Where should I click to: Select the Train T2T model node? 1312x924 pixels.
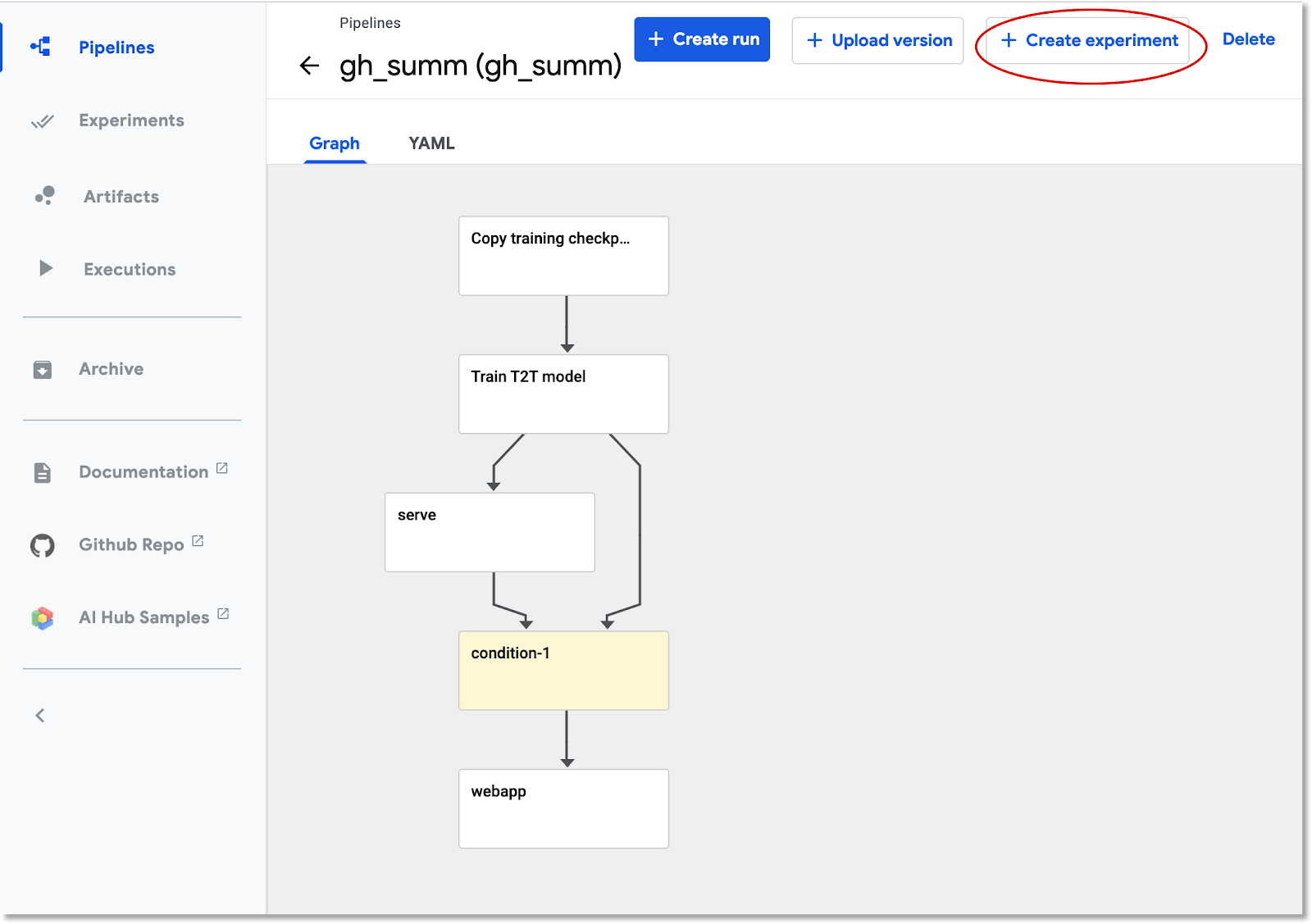click(563, 394)
